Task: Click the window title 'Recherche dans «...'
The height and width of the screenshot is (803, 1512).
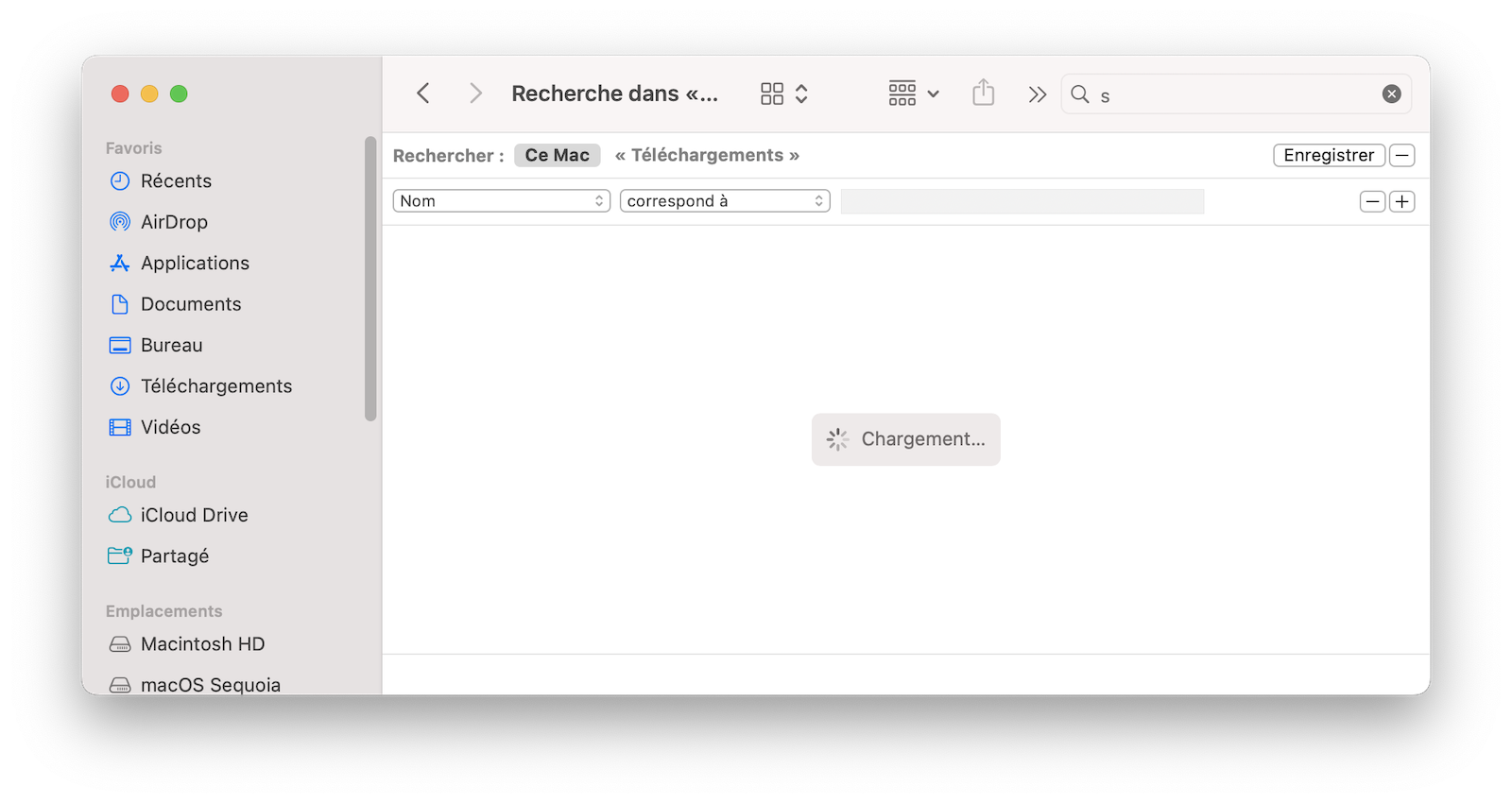Action: (x=615, y=94)
